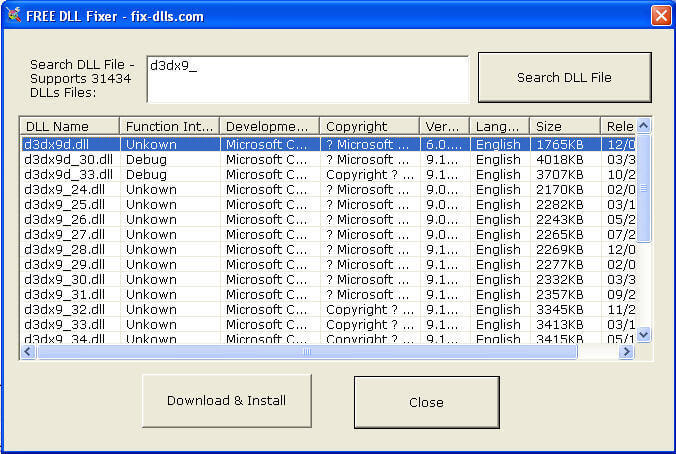Click the Function Int... column header

(169, 126)
